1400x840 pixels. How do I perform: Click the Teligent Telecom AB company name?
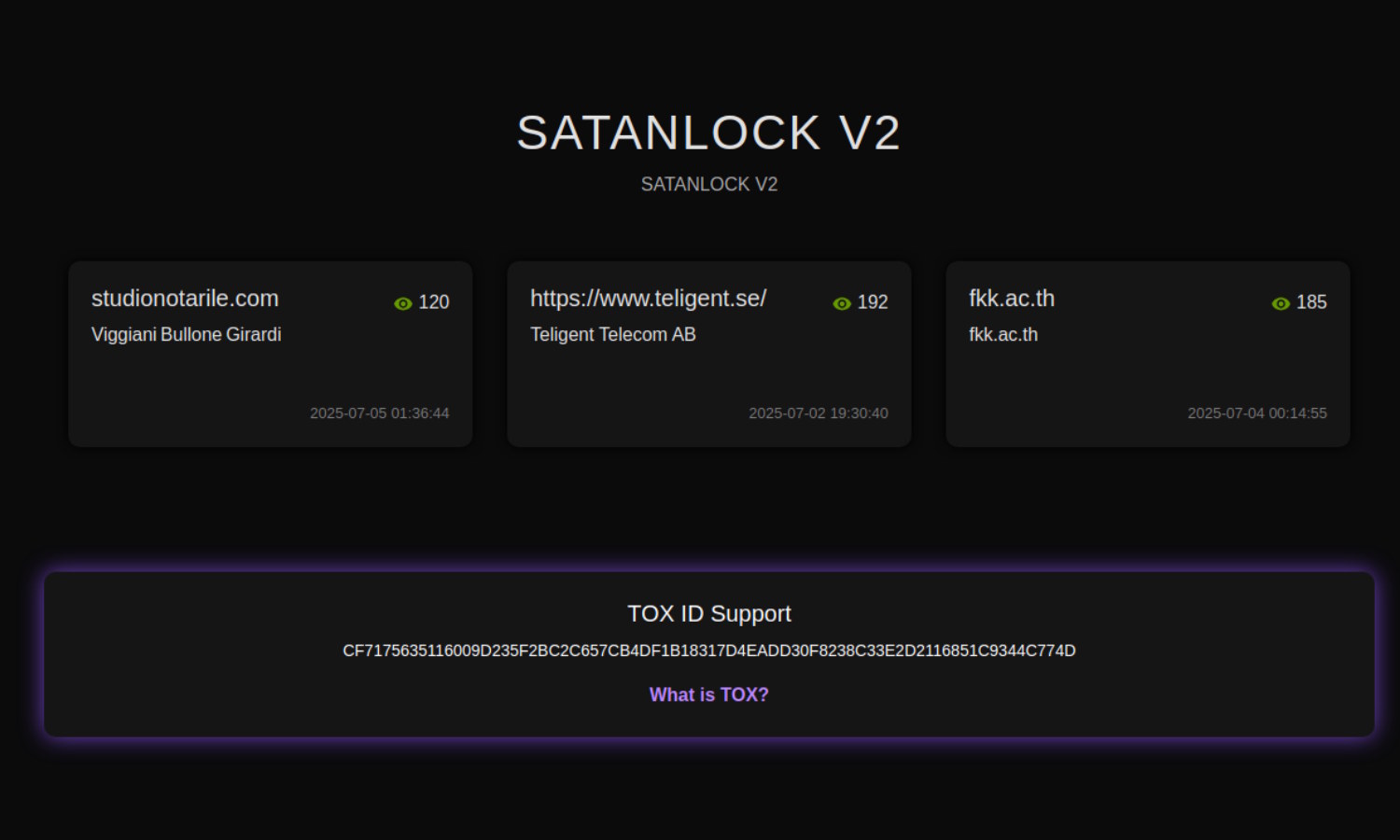pyautogui.click(x=613, y=334)
